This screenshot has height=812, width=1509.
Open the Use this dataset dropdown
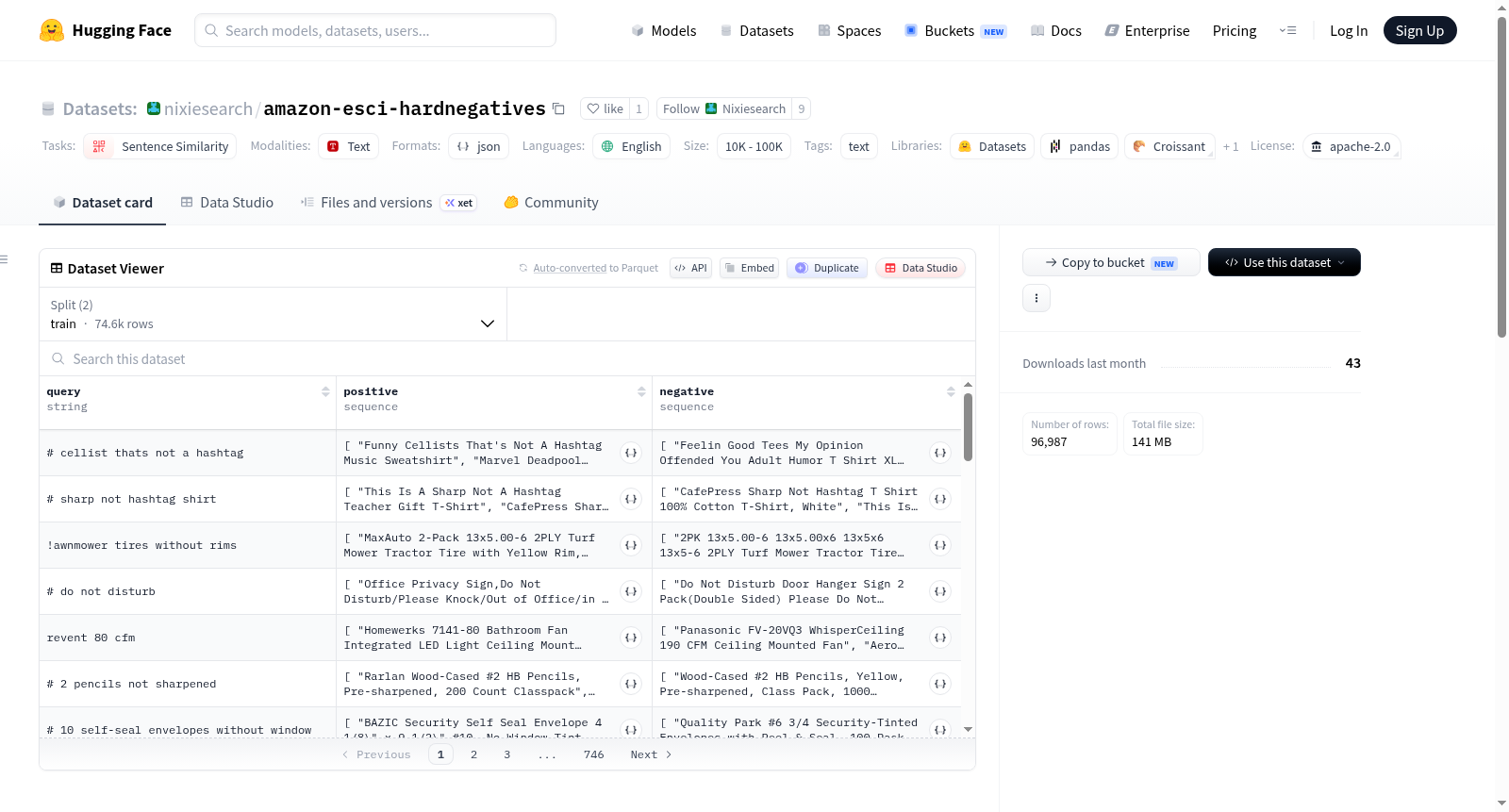1284,262
